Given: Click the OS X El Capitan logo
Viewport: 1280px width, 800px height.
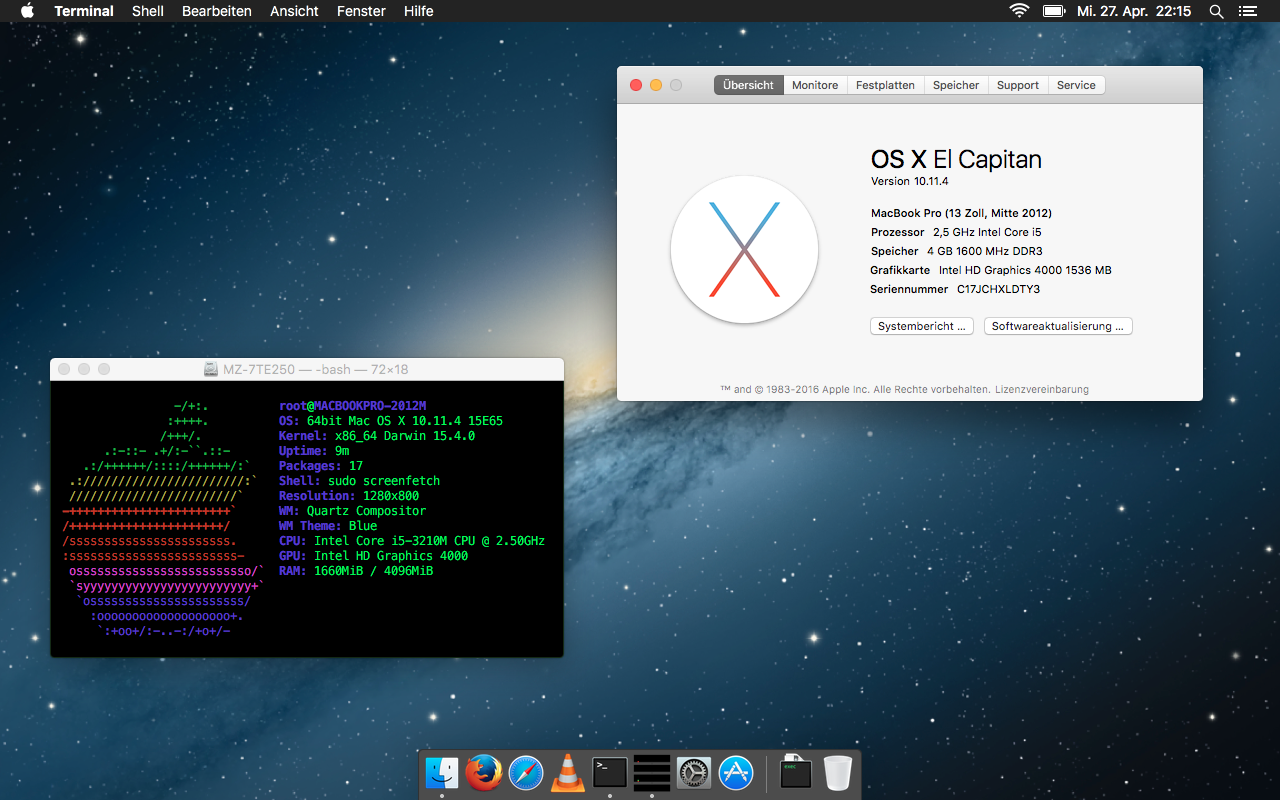Looking at the screenshot, I should pos(744,249).
